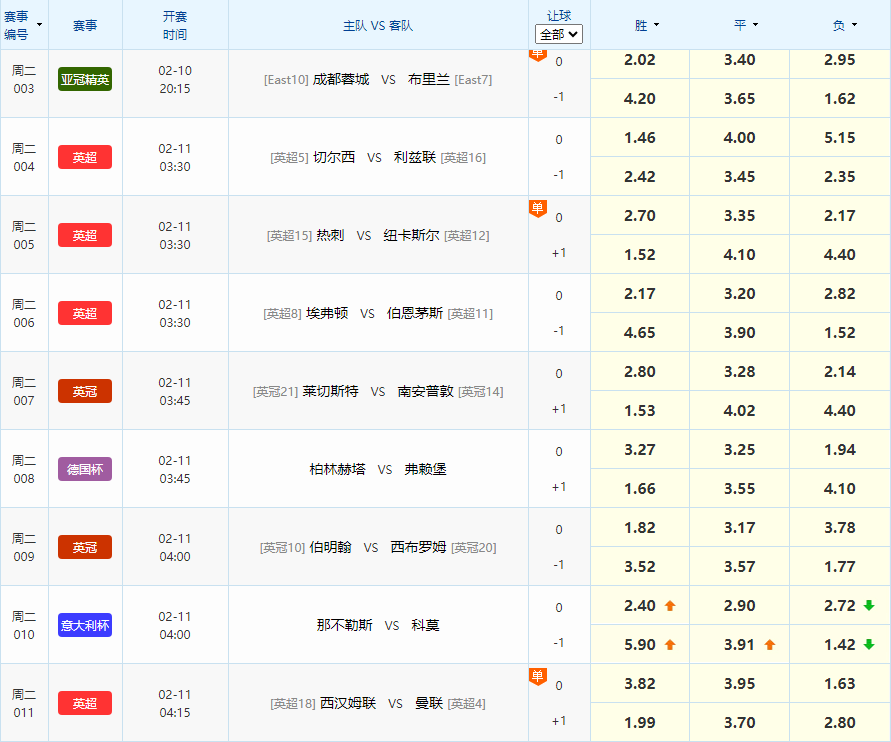Select loss odds 1.63 for 西汉姆联 match
891x742 pixels.
(x=840, y=684)
